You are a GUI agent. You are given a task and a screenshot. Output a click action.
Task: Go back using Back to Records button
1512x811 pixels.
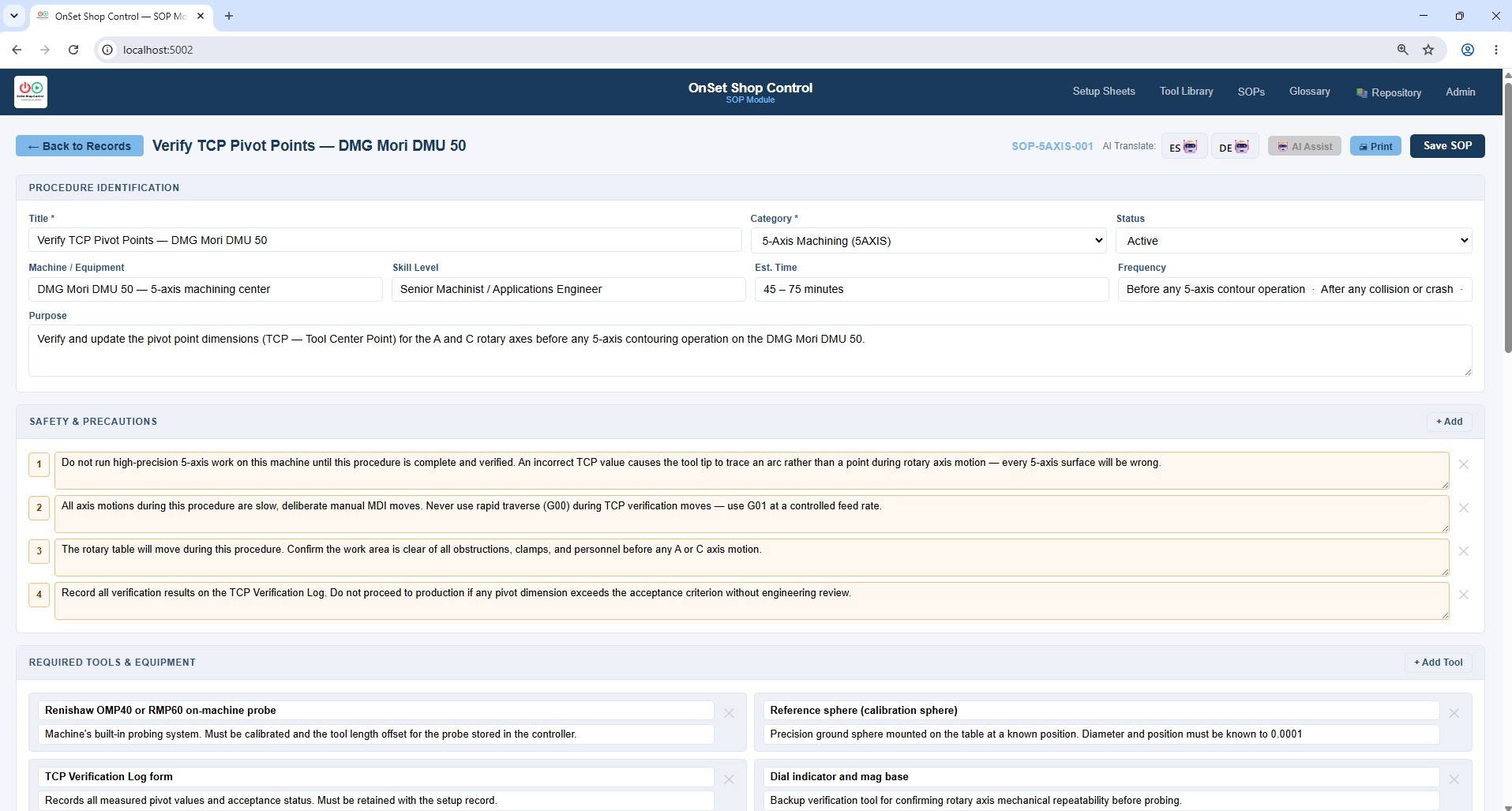(x=80, y=146)
